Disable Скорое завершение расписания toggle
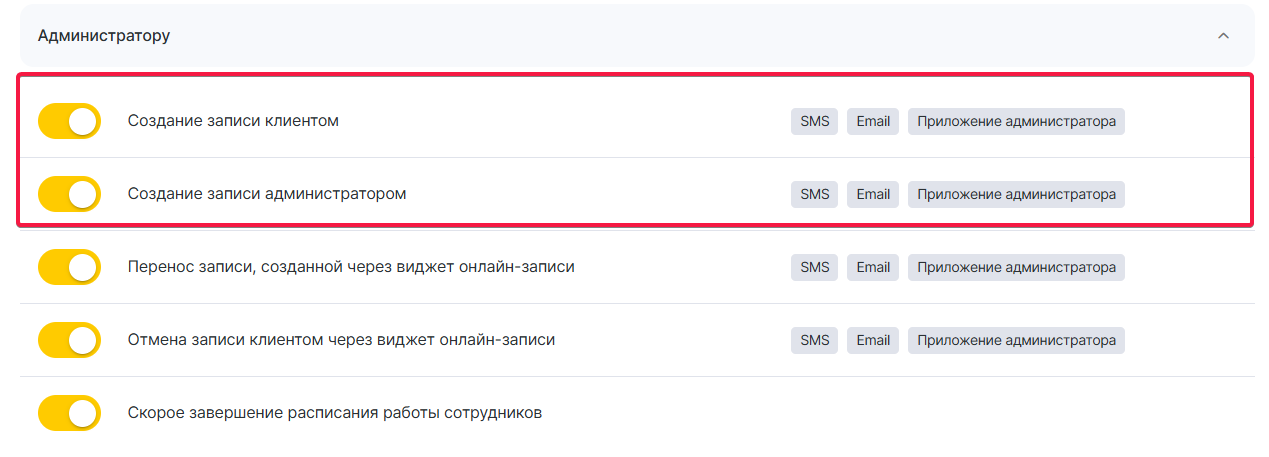 pyautogui.click(x=69, y=413)
